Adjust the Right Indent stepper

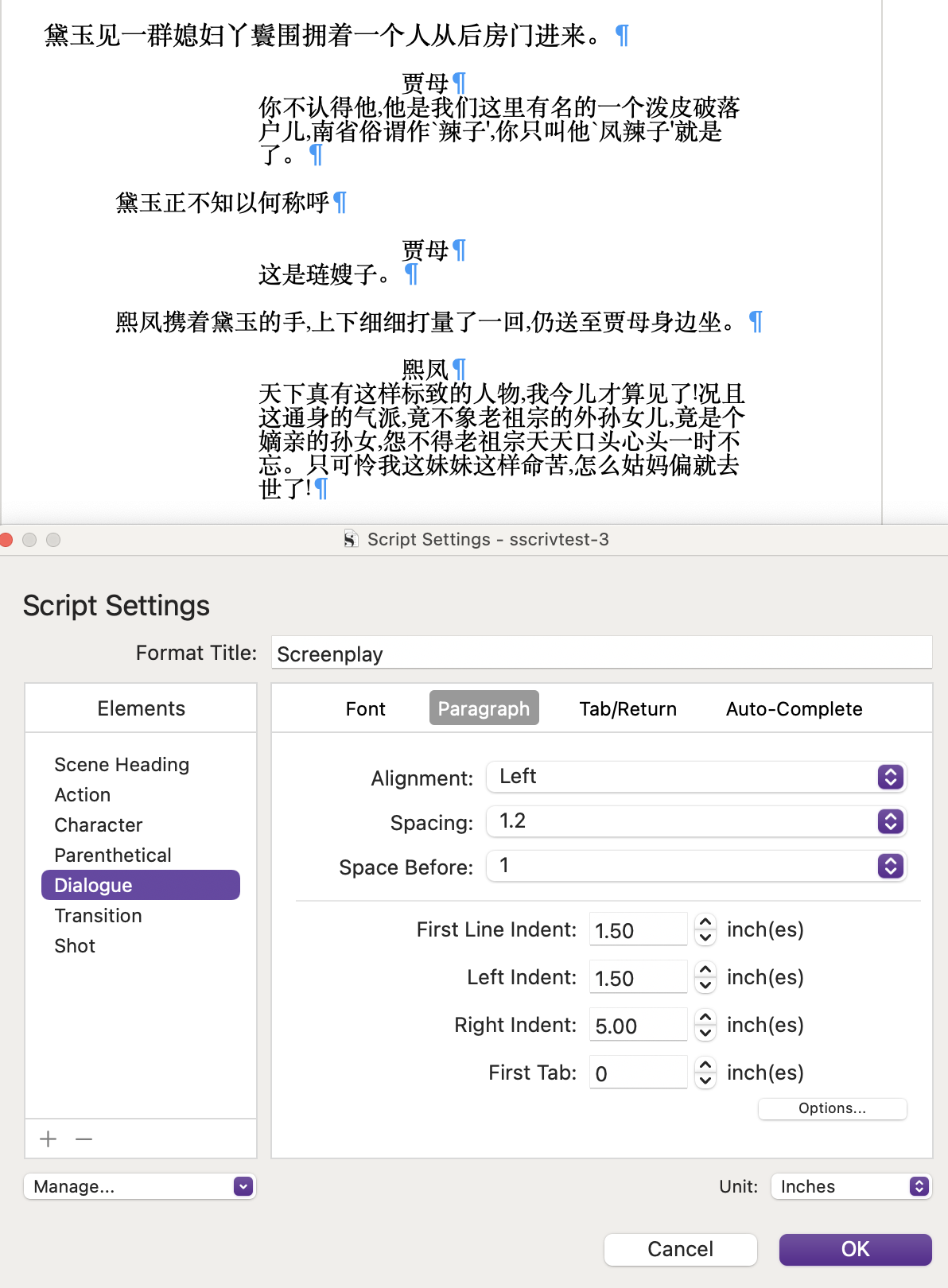[x=705, y=1025]
